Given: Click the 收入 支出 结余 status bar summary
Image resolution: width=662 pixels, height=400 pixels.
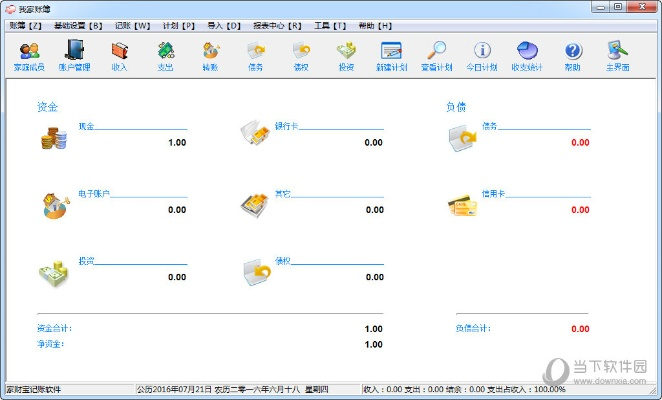Looking at the screenshot, I should coord(464,389).
